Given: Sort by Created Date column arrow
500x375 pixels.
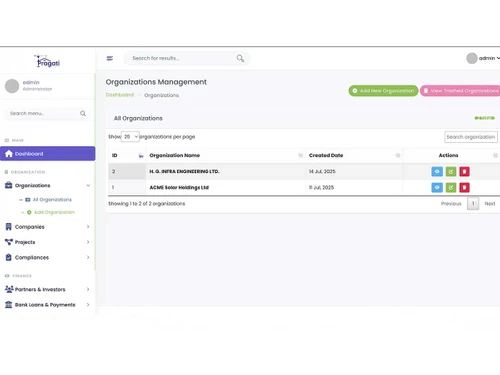Looking at the screenshot, I should (398, 155).
